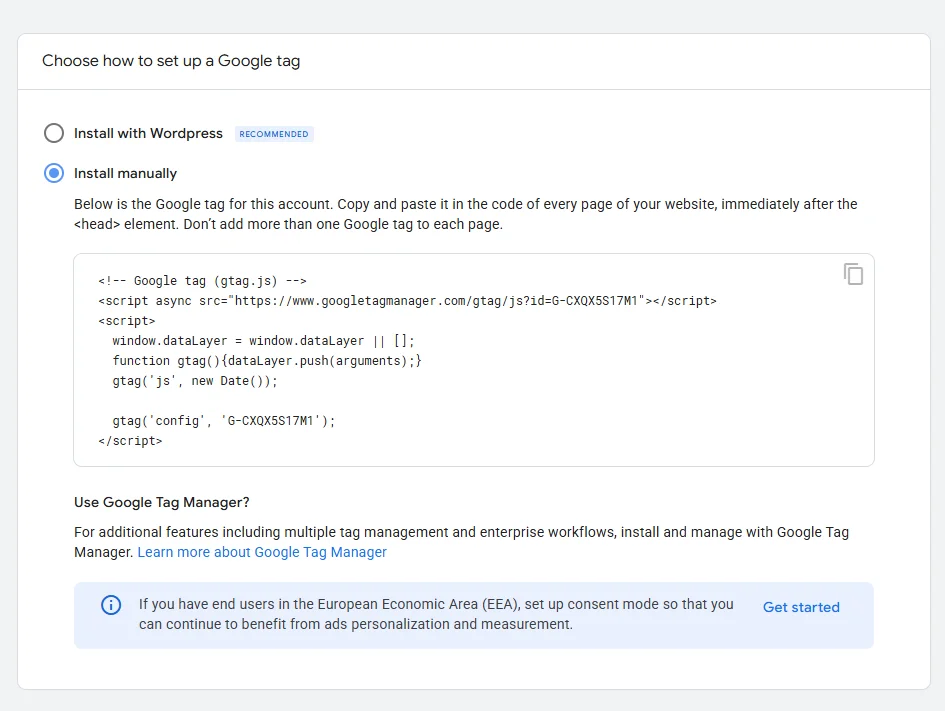This screenshot has width=945, height=711.
Task: Click the gtag('js', new Date()) line
Action: coord(195,381)
